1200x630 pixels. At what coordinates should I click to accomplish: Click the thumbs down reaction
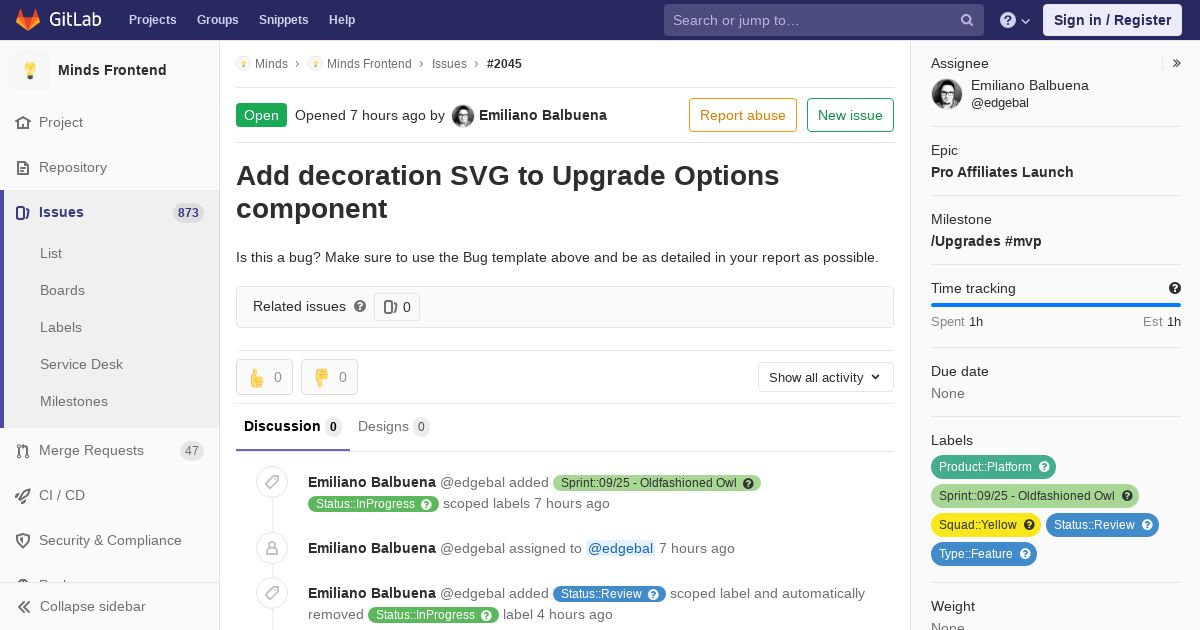[329, 377]
